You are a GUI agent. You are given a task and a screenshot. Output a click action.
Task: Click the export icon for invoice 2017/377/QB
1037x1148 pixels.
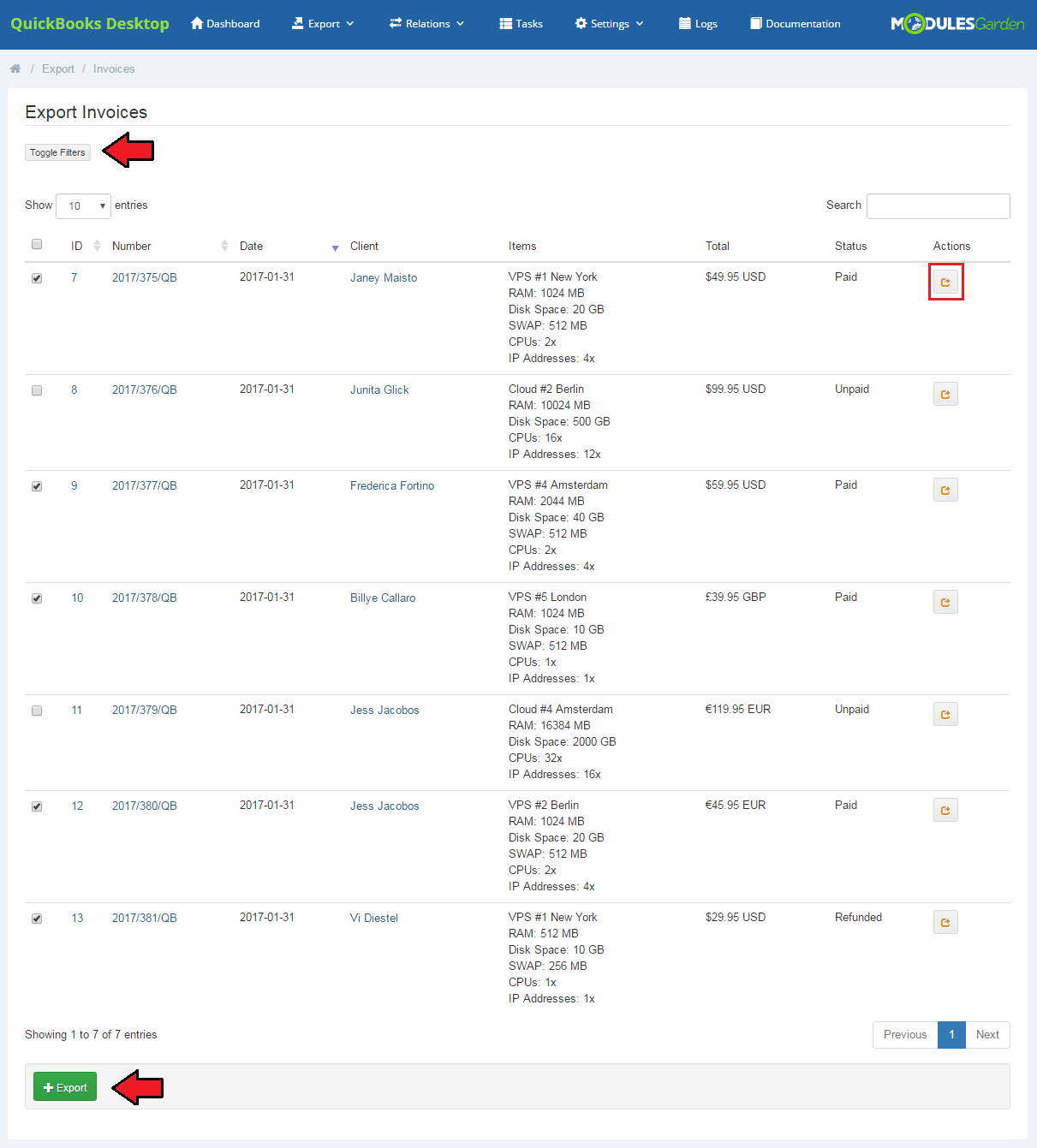click(945, 490)
